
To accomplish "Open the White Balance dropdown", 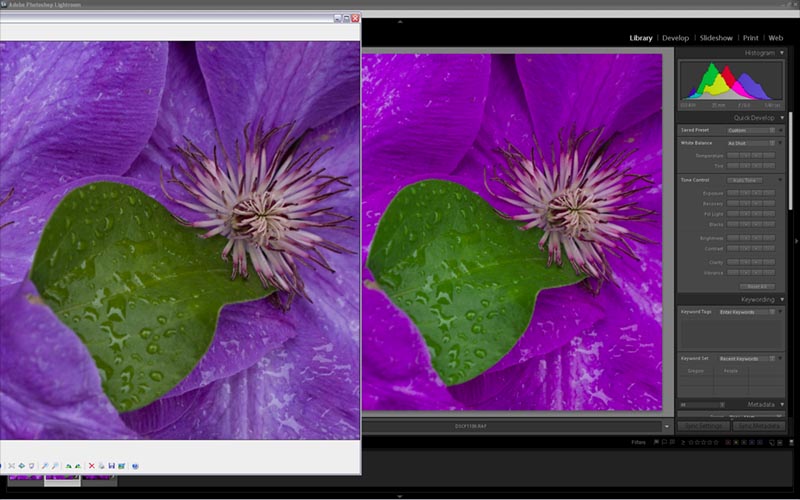I will coord(749,143).
